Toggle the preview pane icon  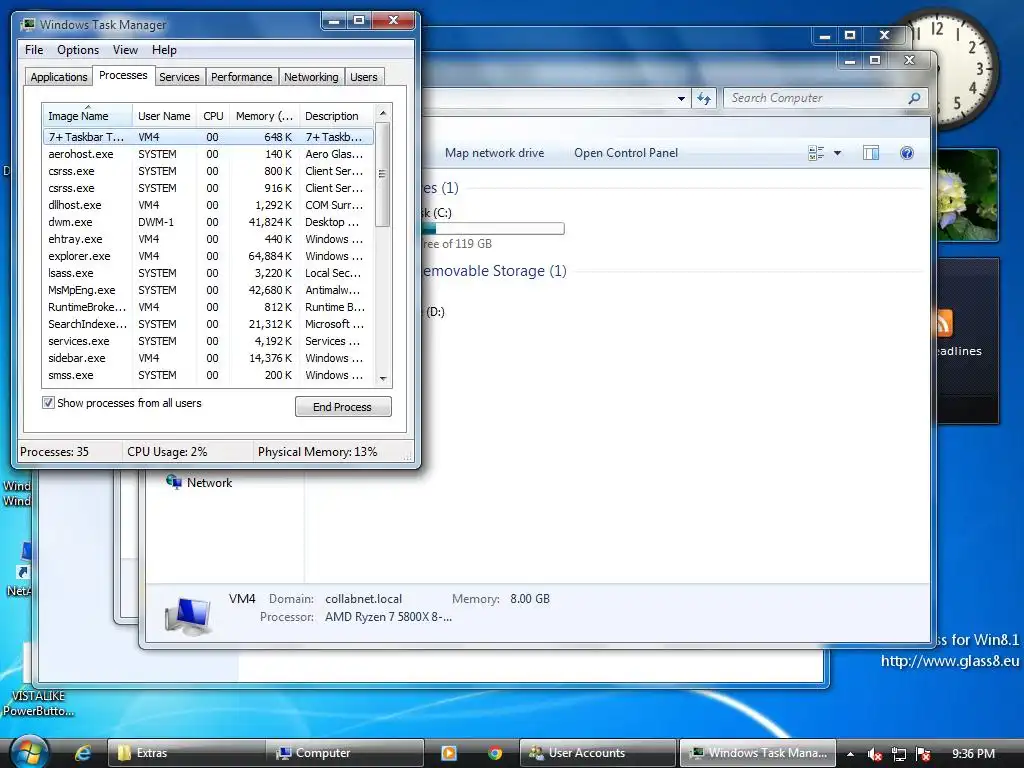(871, 153)
